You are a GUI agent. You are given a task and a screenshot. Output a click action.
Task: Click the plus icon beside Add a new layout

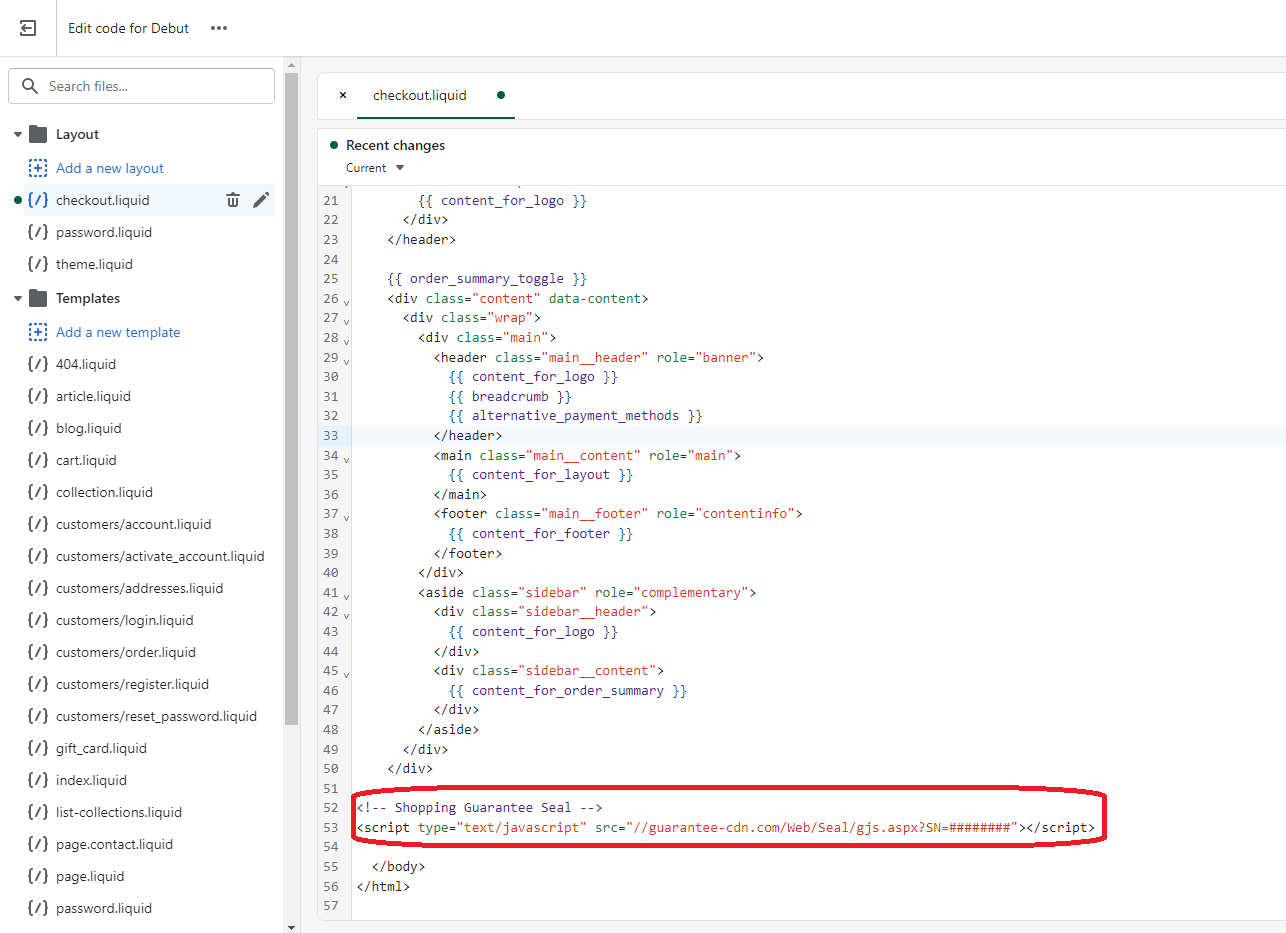(38, 168)
